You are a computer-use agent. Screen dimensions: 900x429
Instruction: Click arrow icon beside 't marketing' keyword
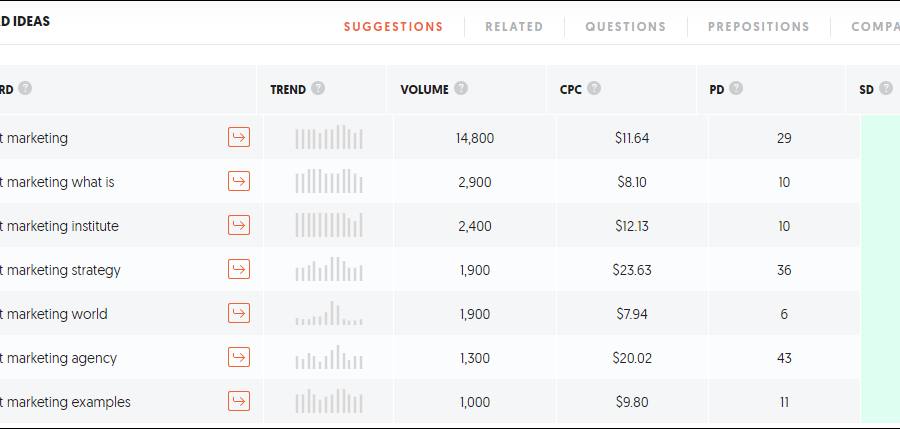(239, 138)
